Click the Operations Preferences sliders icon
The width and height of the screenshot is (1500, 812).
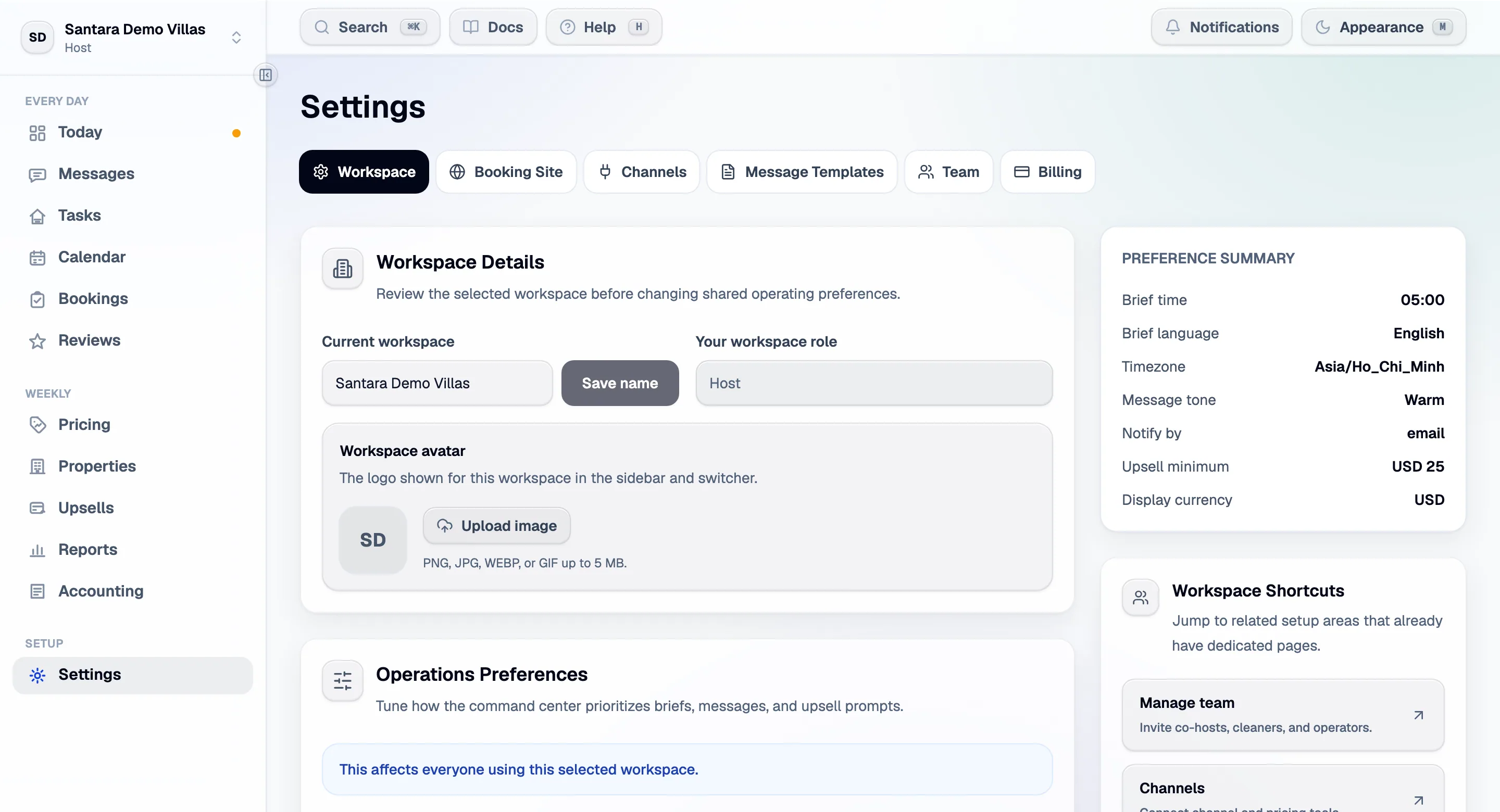(342, 680)
